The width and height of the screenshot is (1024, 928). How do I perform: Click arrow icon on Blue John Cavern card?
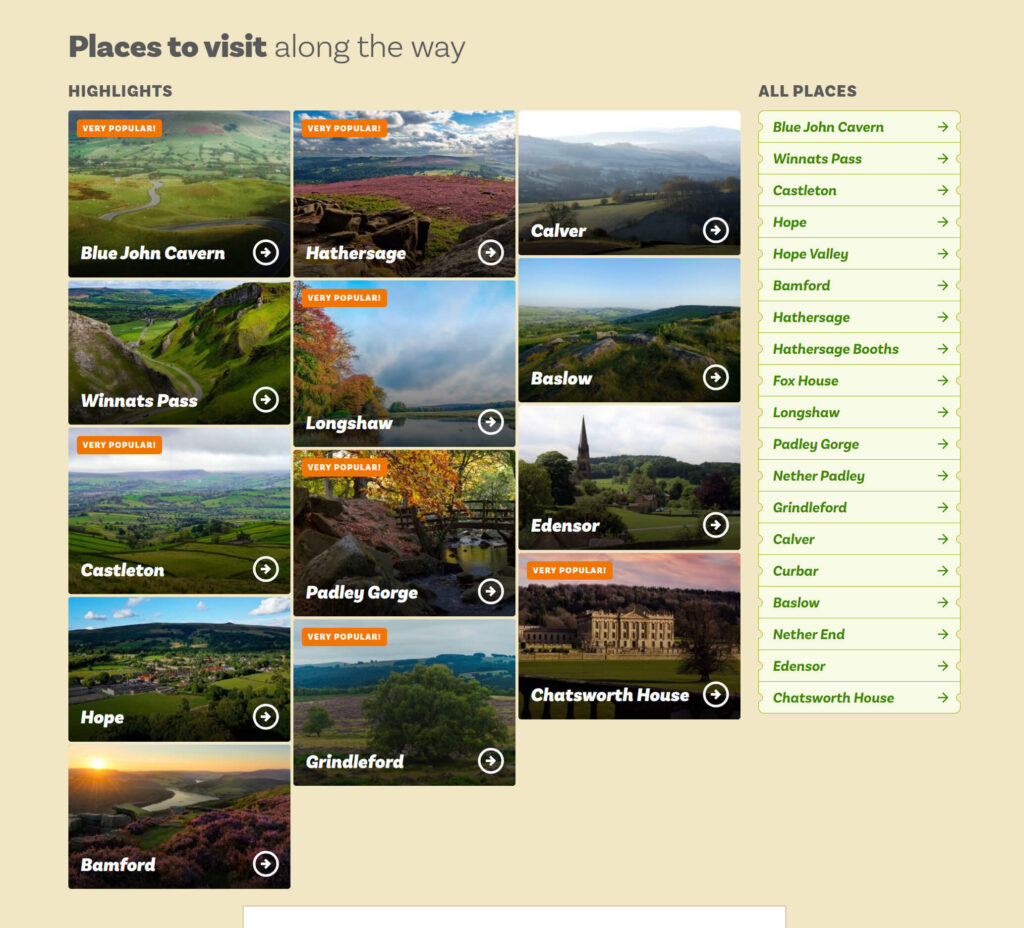(x=266, y=252)
